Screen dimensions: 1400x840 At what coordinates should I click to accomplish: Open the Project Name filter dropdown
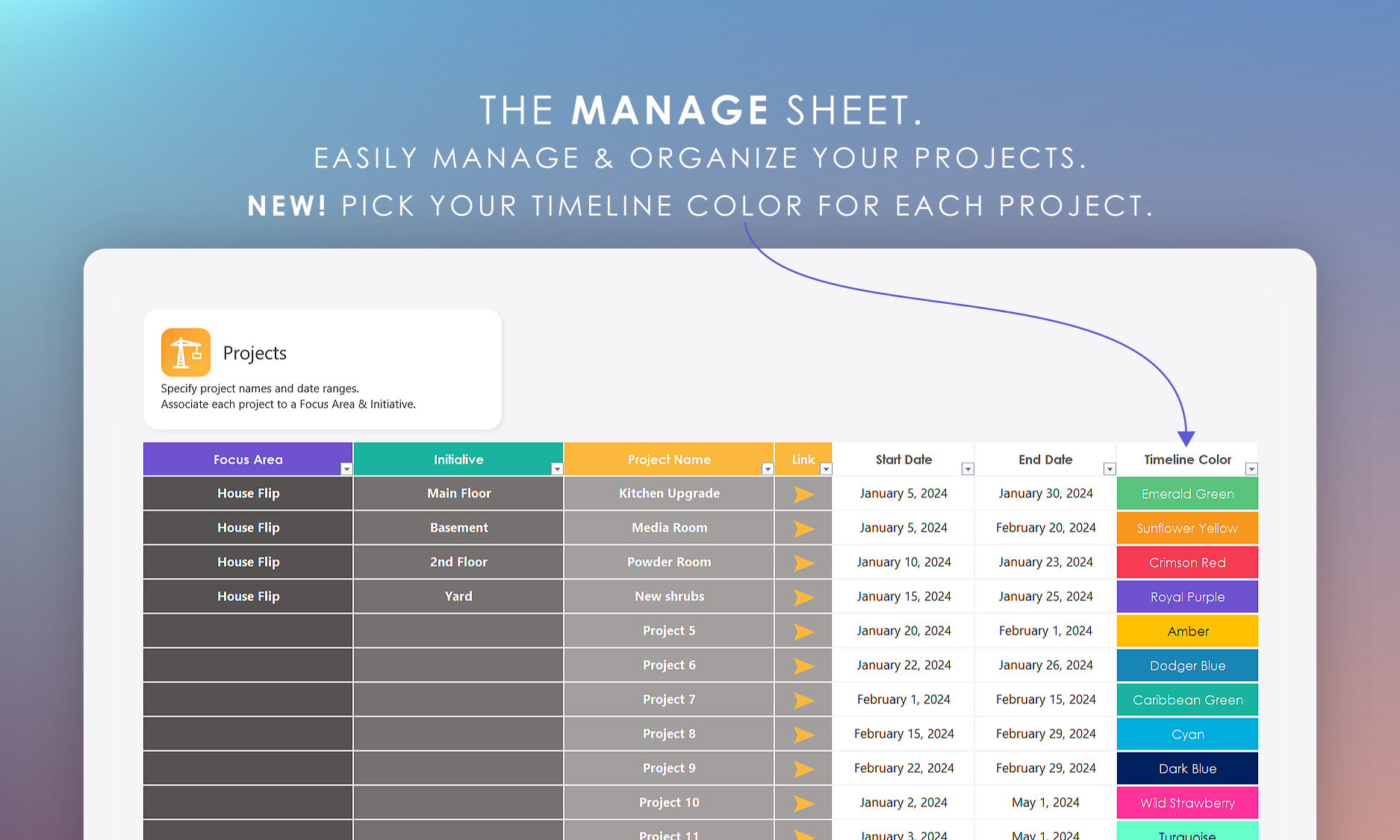pyautogui.click(x=768, y=469)
